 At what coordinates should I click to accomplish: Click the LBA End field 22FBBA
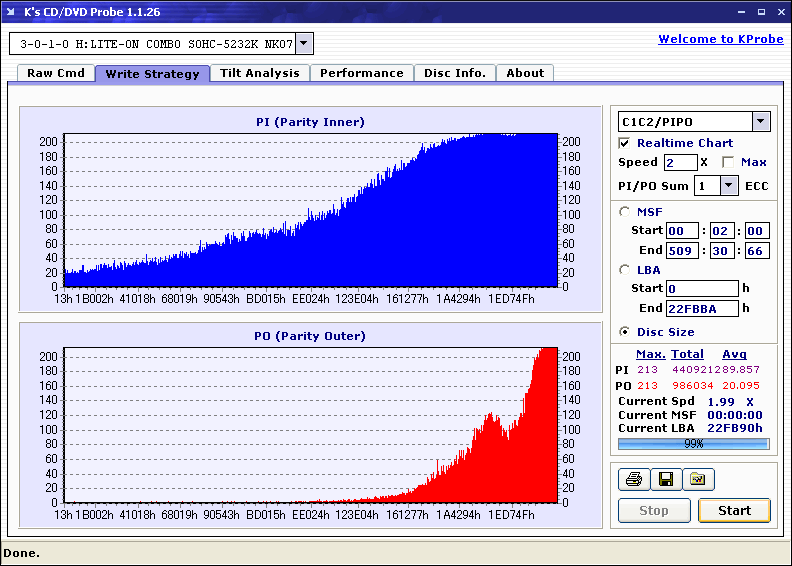(x=702, y=308)
